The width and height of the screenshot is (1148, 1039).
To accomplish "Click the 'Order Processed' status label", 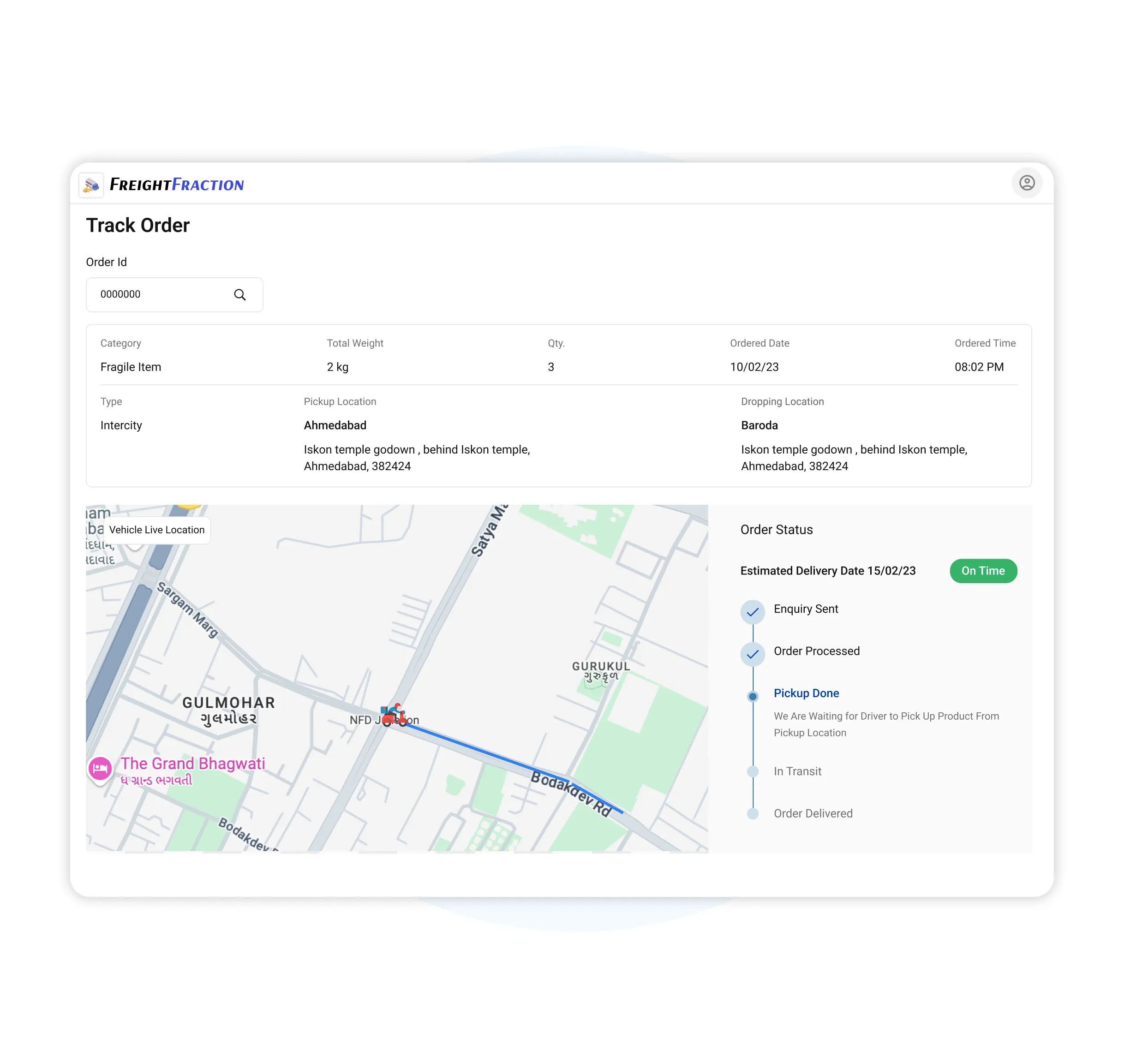I will pos(816,651).
